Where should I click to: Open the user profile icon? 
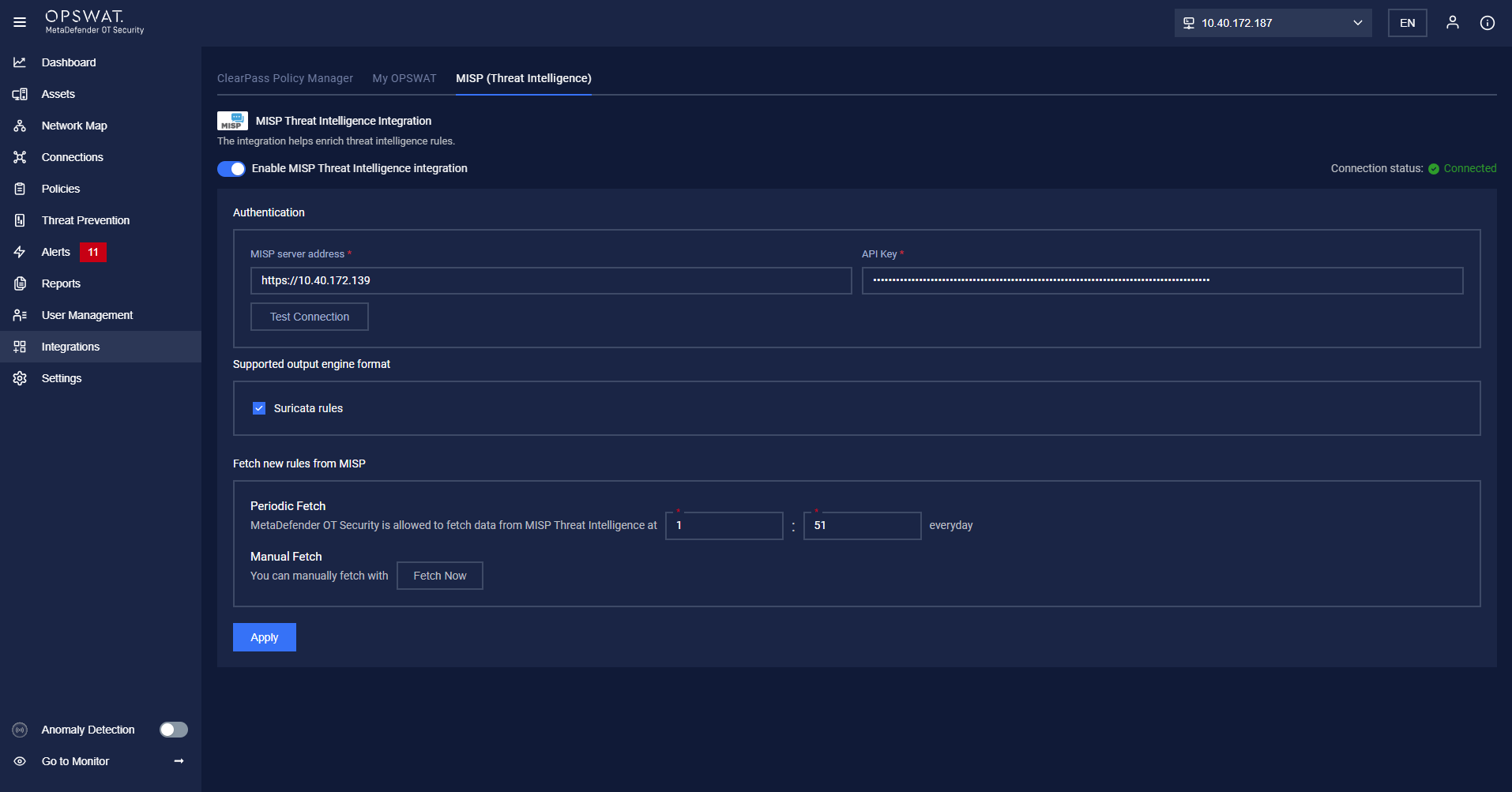(x=1452, y=22)
